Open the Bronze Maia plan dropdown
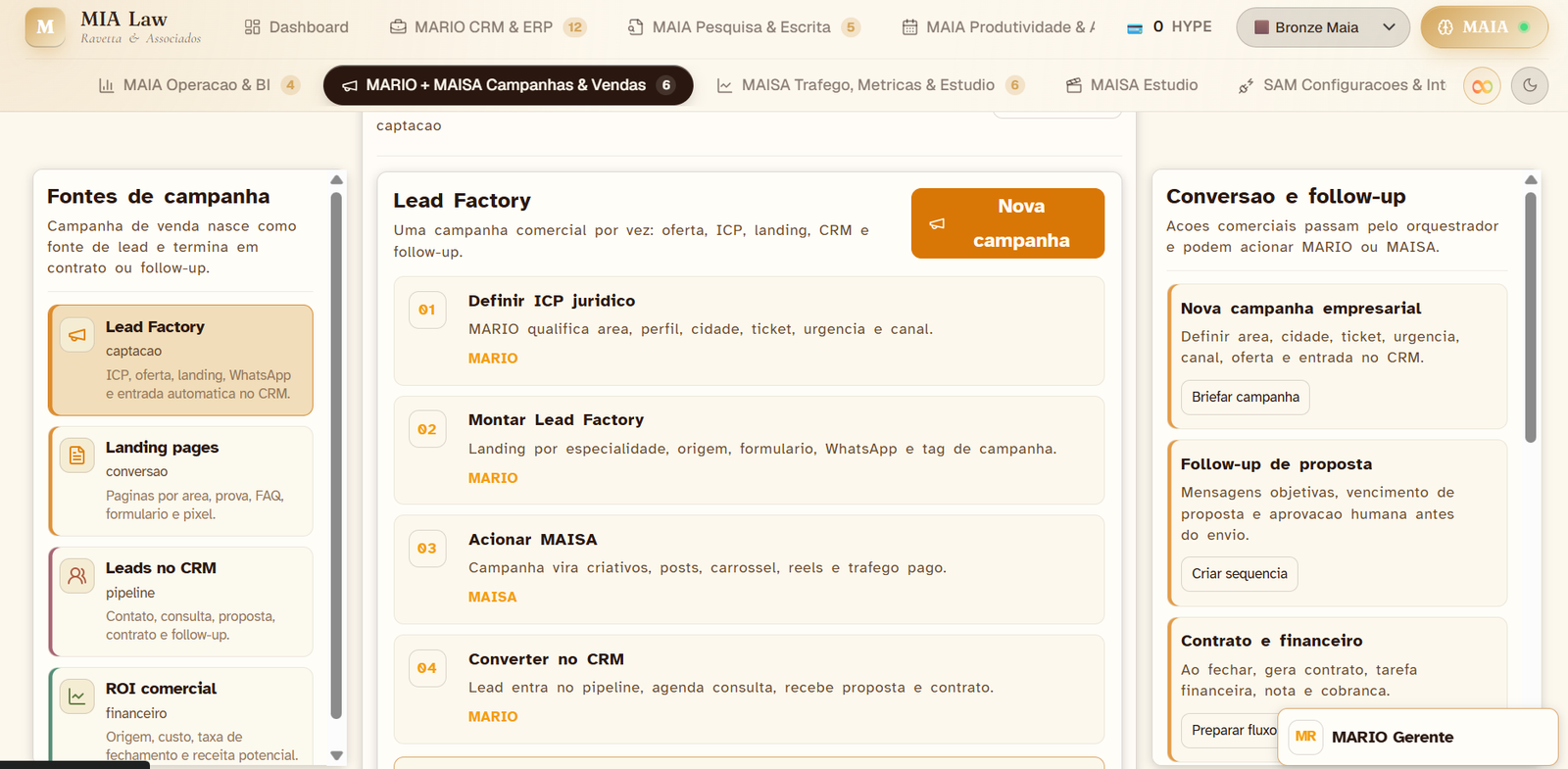This screenshot has width=1568, height=769. 1323,27
